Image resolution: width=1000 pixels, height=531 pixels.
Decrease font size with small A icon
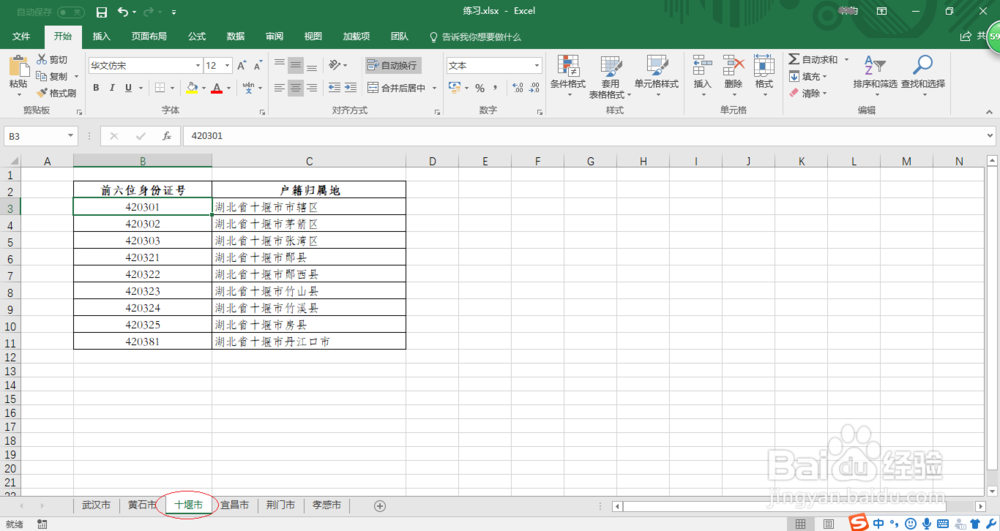(258, 66)
